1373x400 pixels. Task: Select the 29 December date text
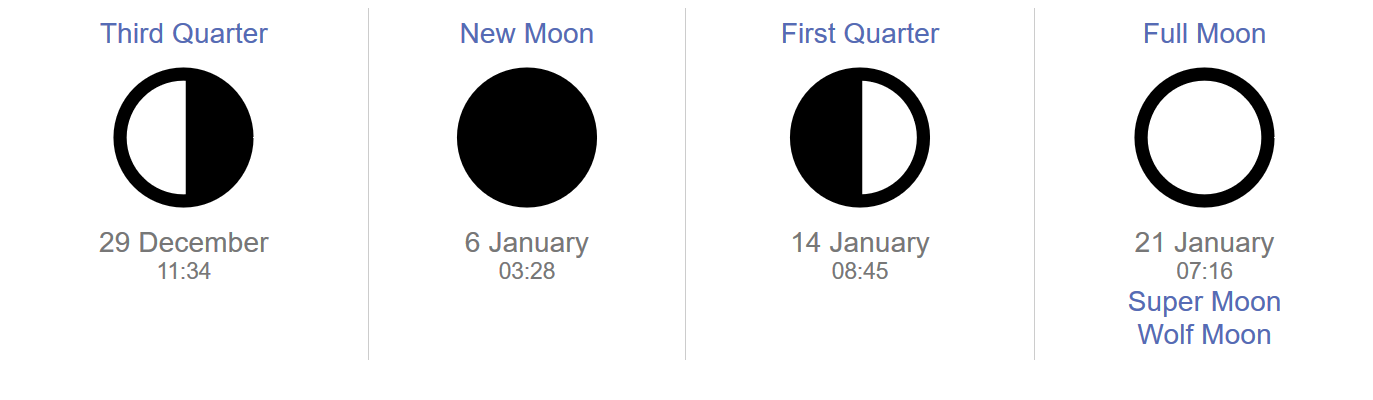(x=184, y=243)
